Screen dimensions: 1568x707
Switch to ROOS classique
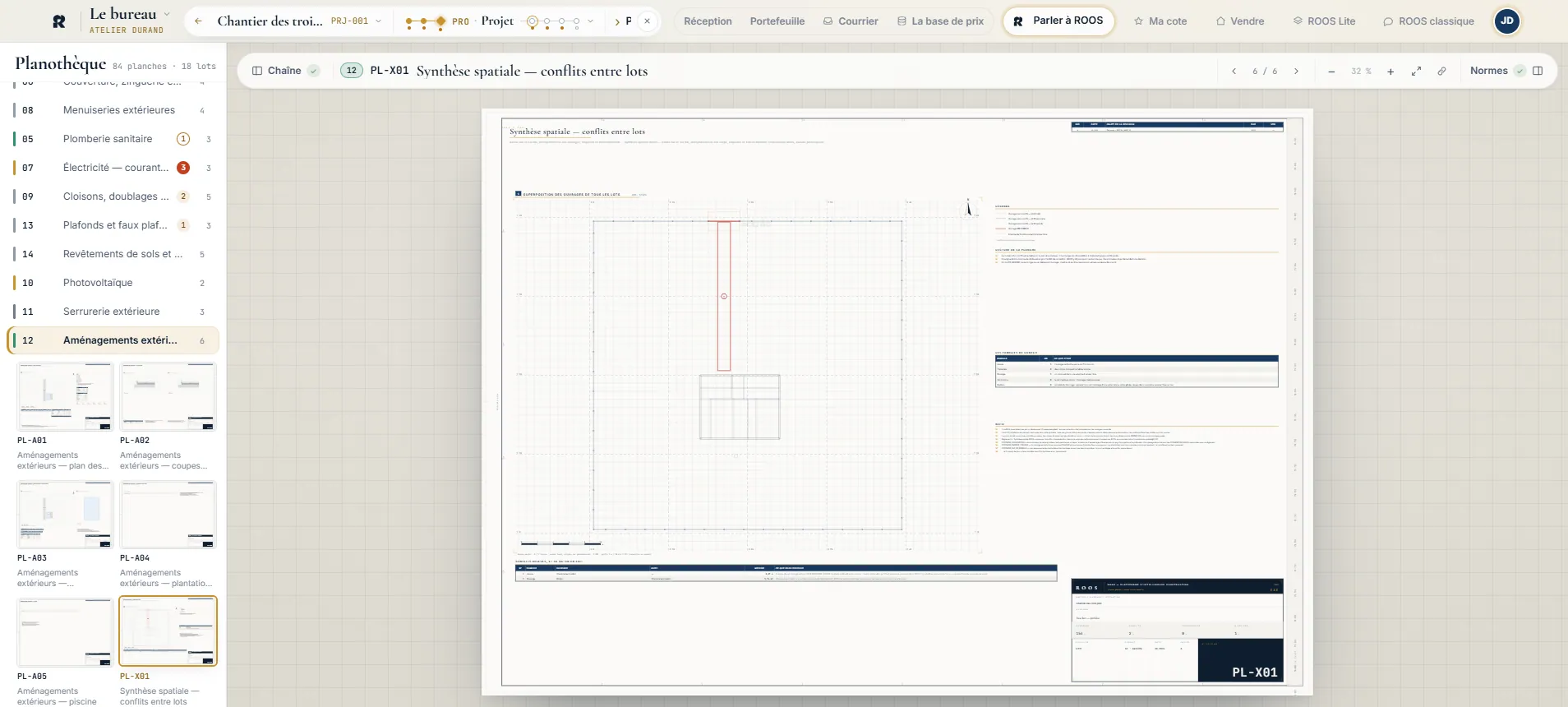point(1428,21)
